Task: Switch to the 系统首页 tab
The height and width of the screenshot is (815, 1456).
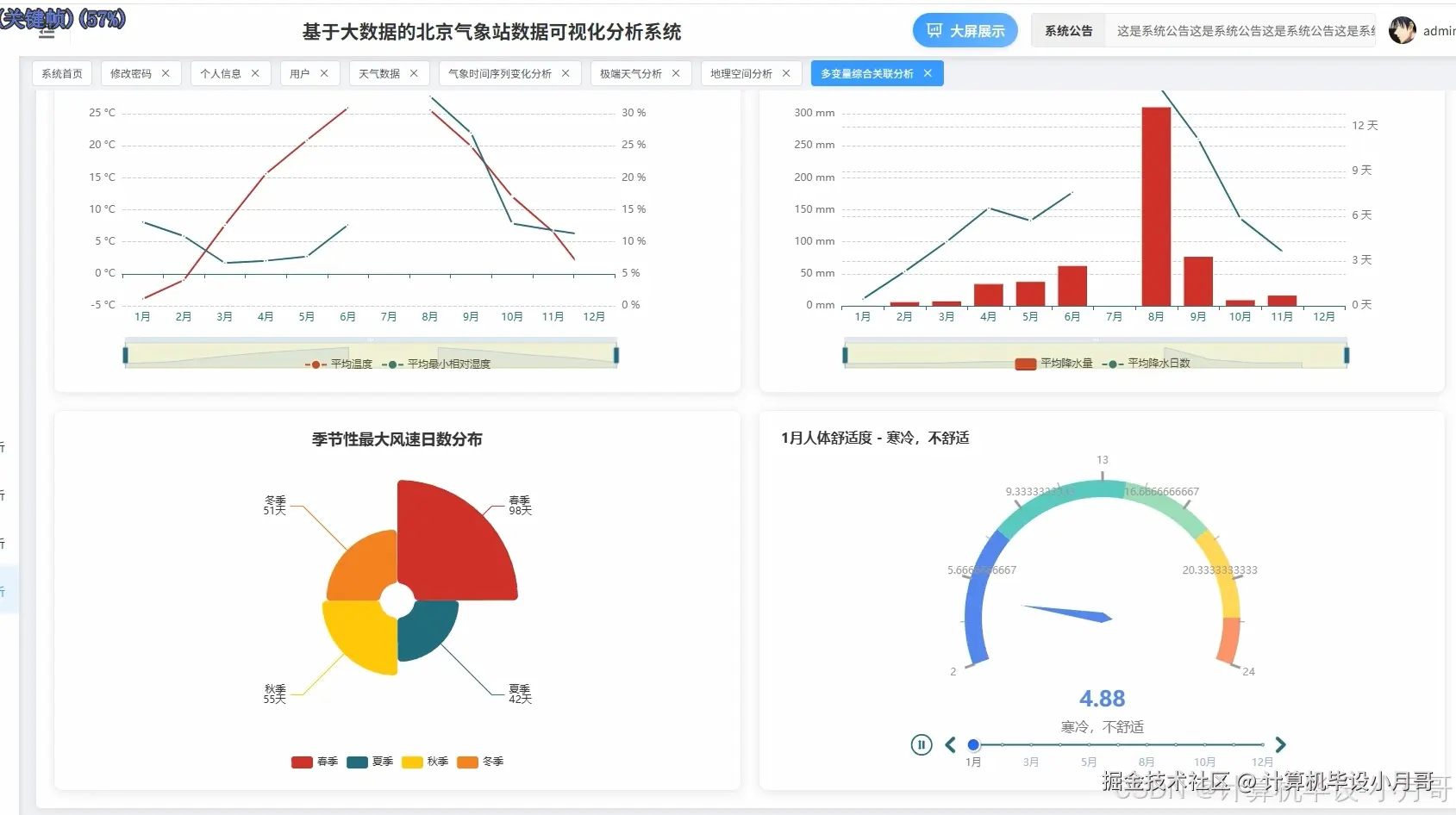Action: pyautogui.click(x=62, y=73)
